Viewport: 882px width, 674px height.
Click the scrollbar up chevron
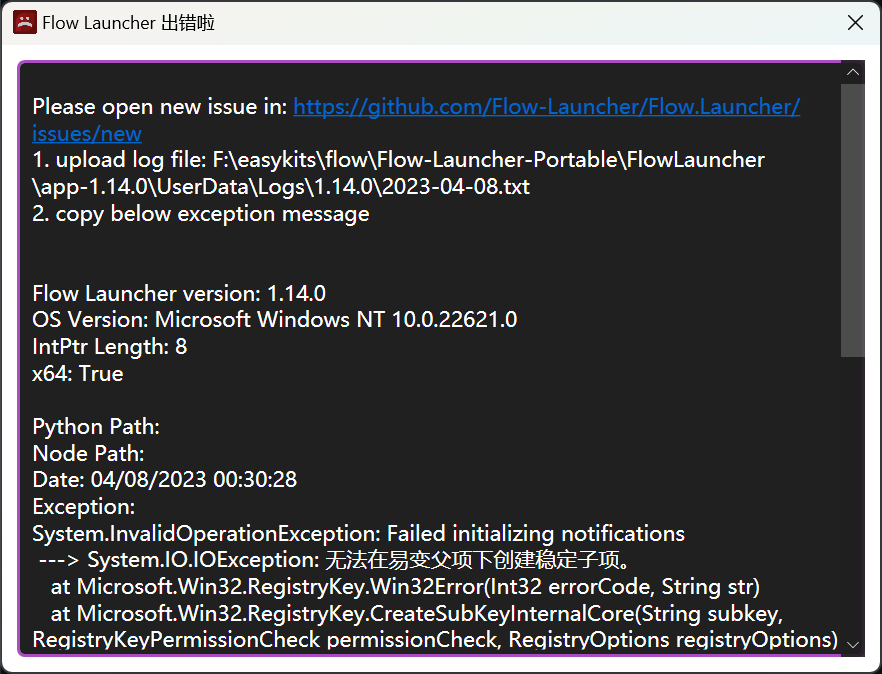(x=852, y=71)
